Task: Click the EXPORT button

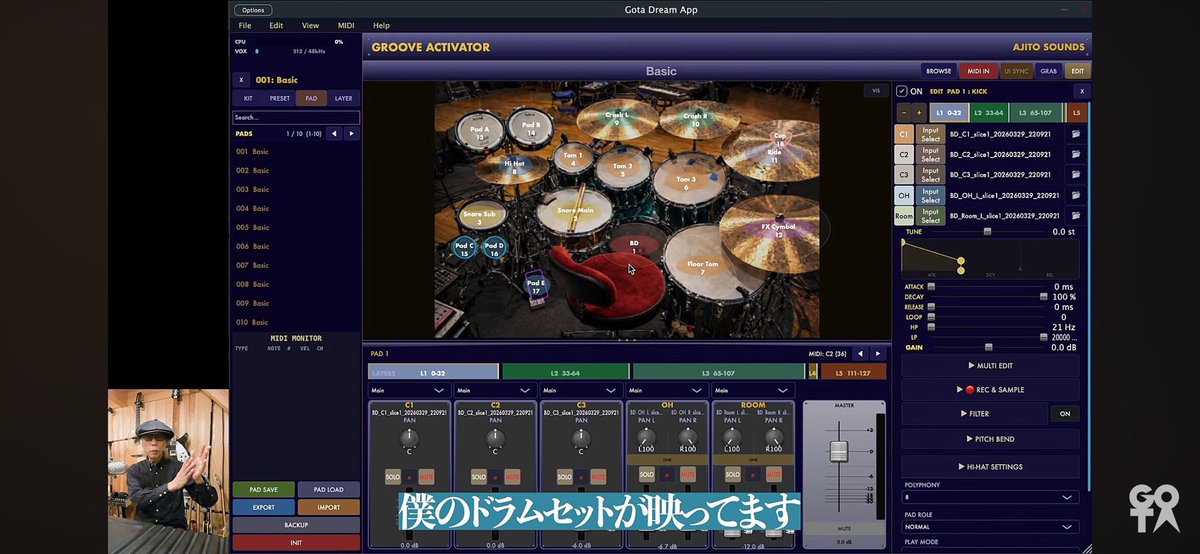Action: tap(264, 507)
